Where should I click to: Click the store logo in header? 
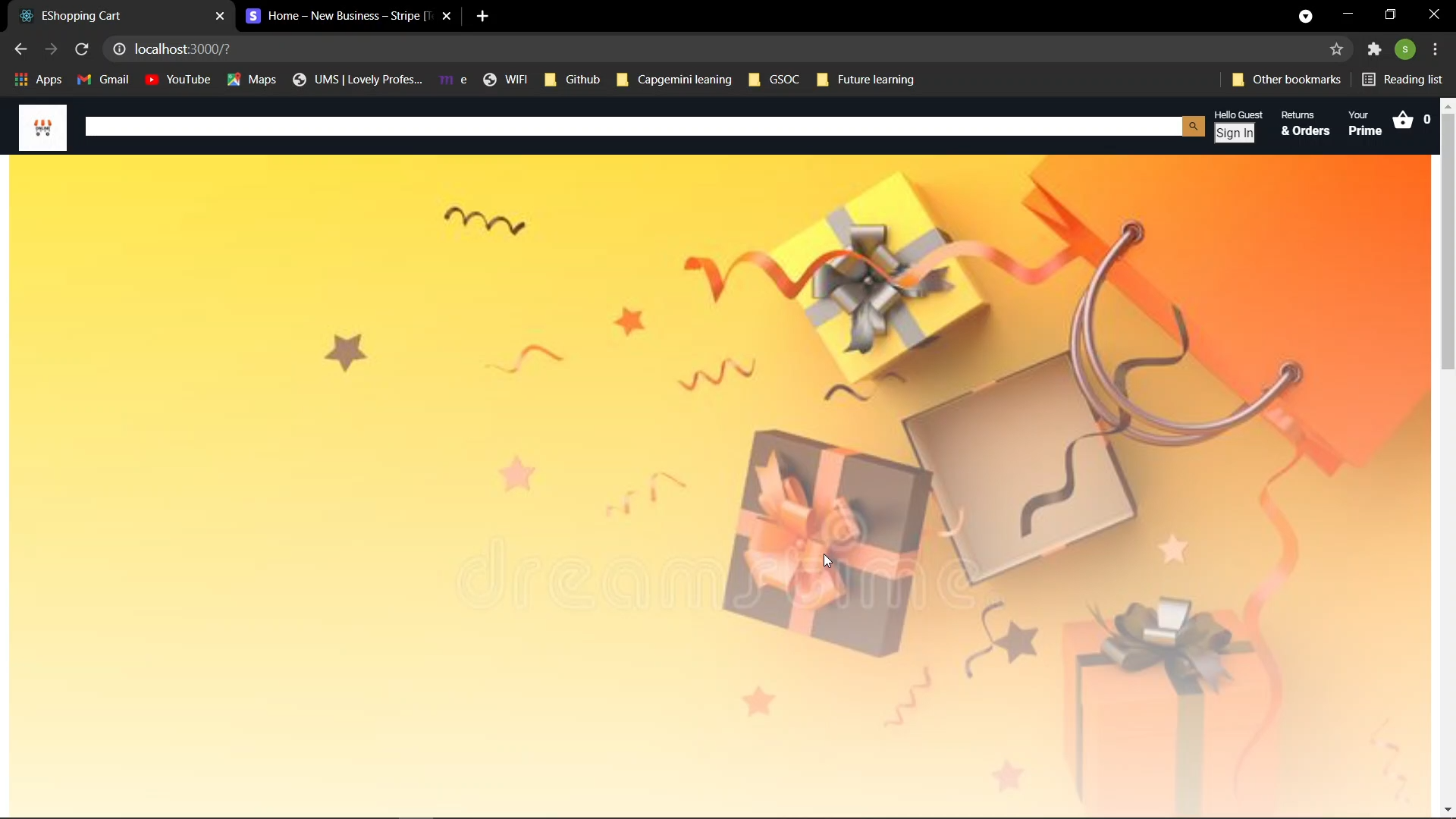(42, 127)
